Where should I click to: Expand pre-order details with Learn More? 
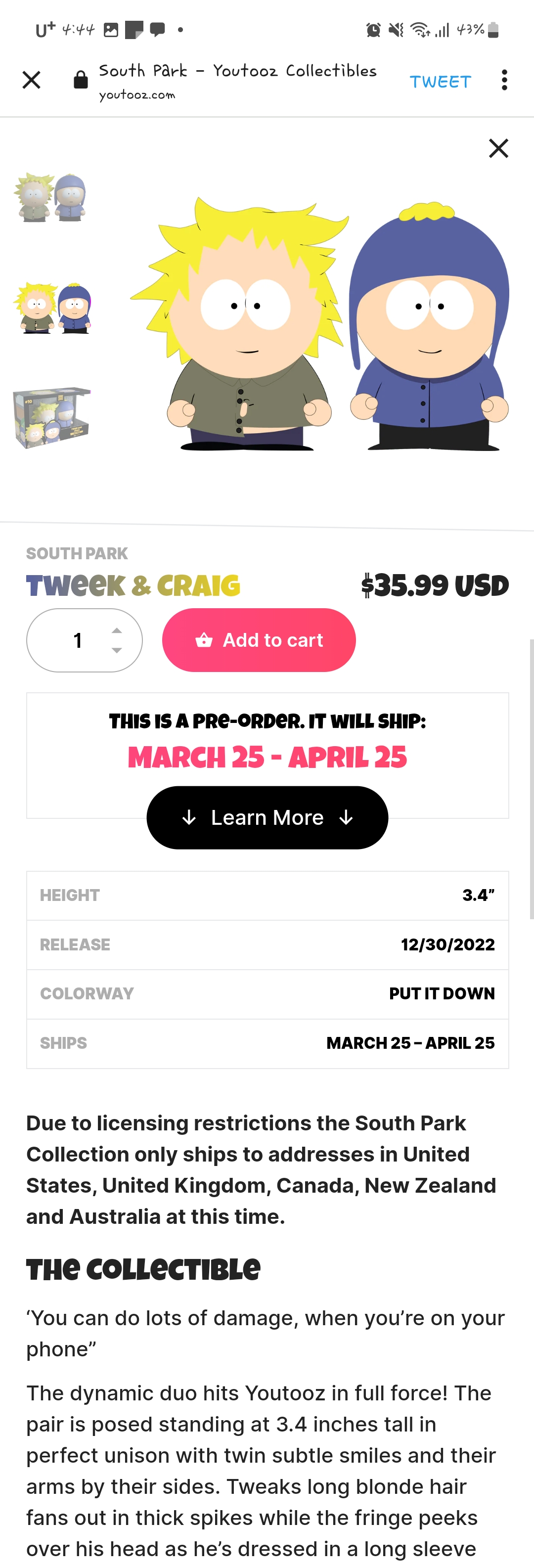pos(267,817)
